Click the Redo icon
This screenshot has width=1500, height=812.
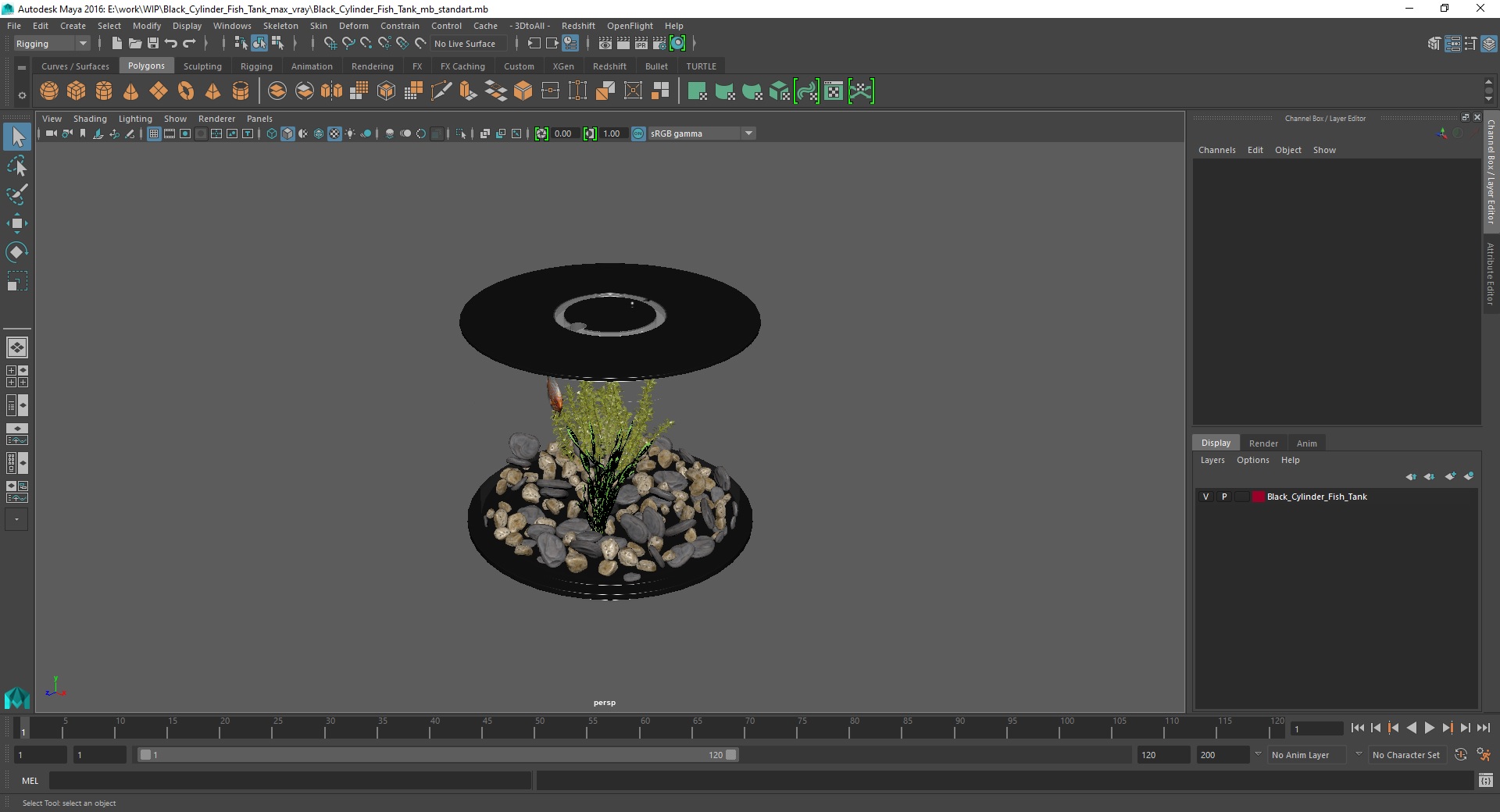pyautogui.click(x=189, y=44)
